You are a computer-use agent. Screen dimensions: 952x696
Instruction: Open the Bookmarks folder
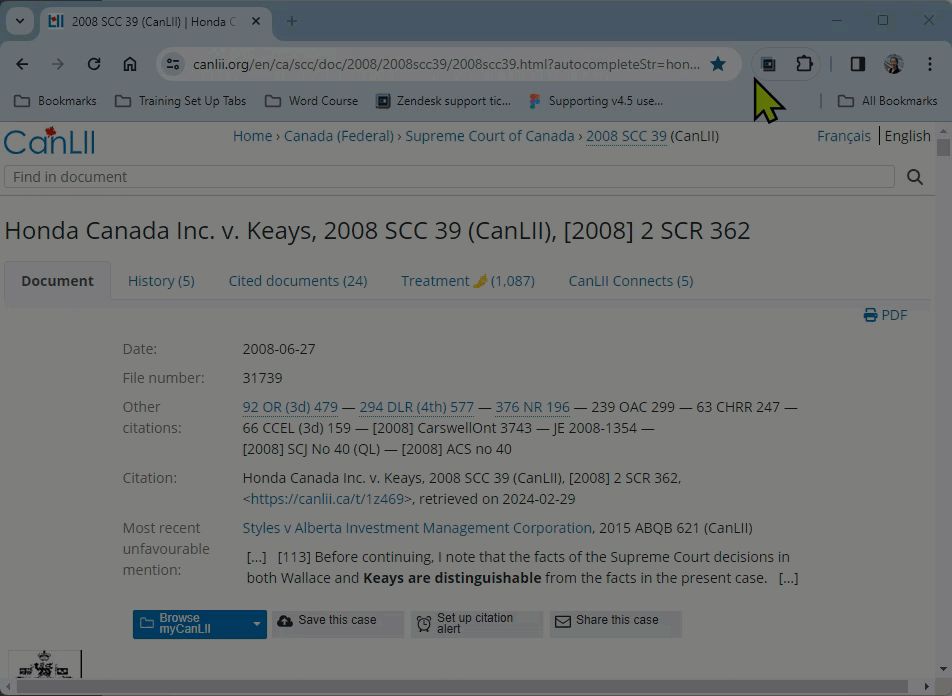click(x=55, y=101)
